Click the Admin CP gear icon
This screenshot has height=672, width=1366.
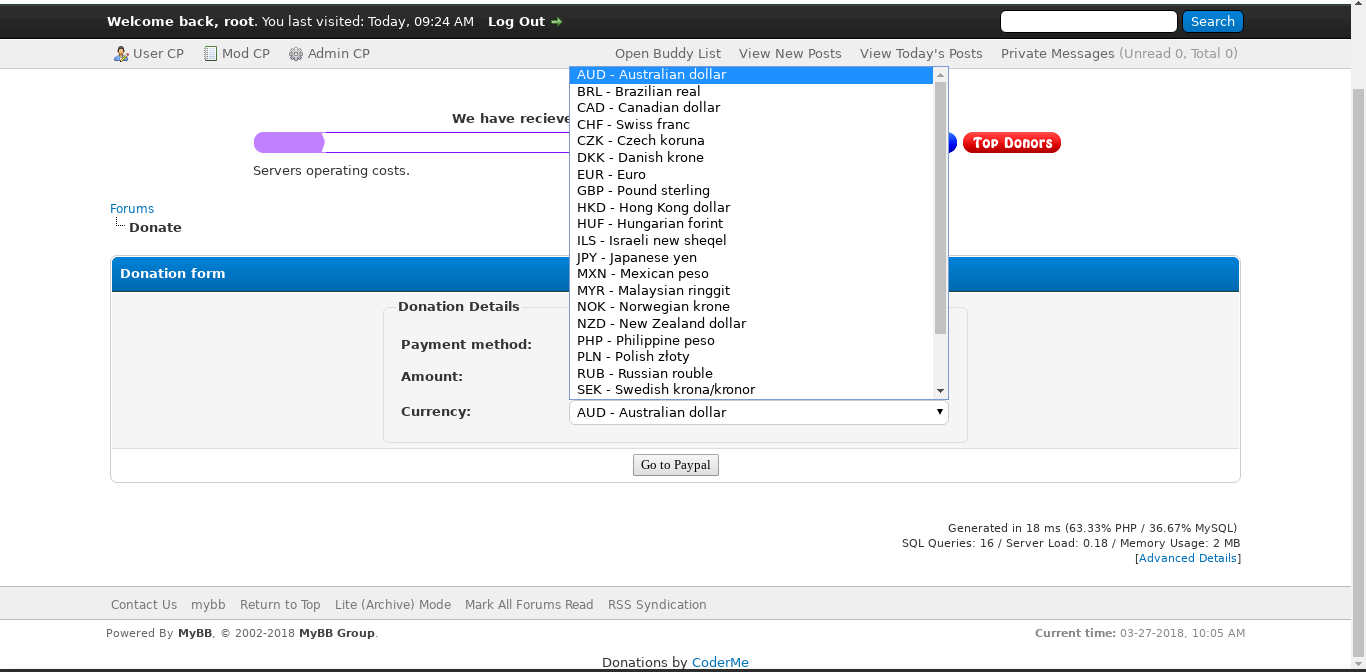pyautogui.click(x=296, y=54)
